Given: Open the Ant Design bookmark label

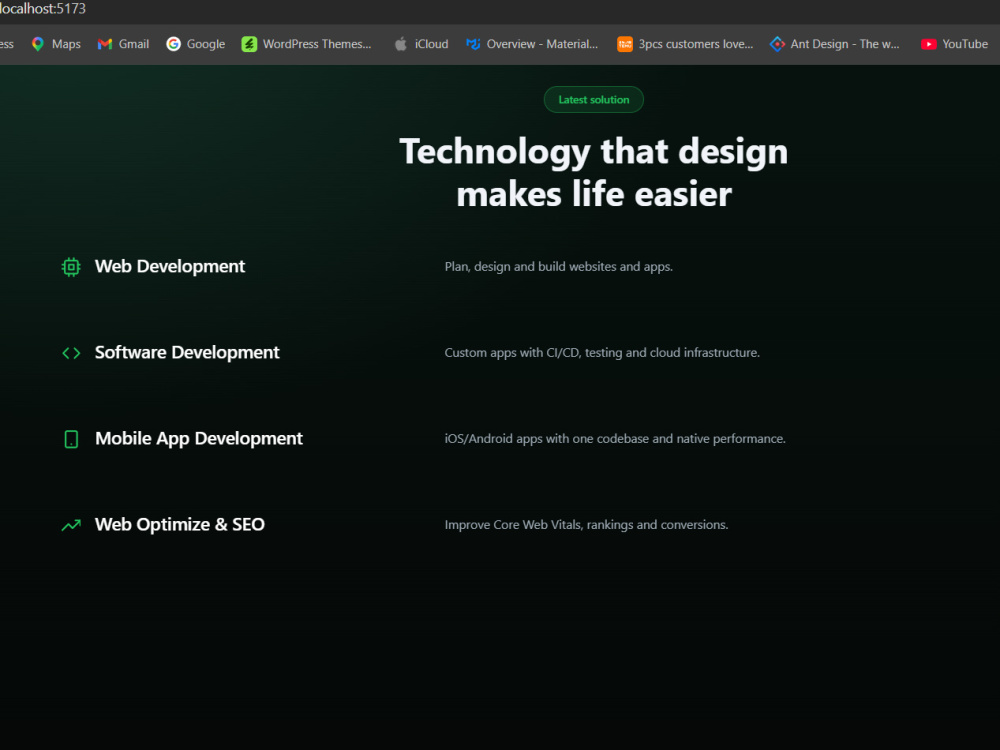Looking at the screenshot, I should point(845,44).
